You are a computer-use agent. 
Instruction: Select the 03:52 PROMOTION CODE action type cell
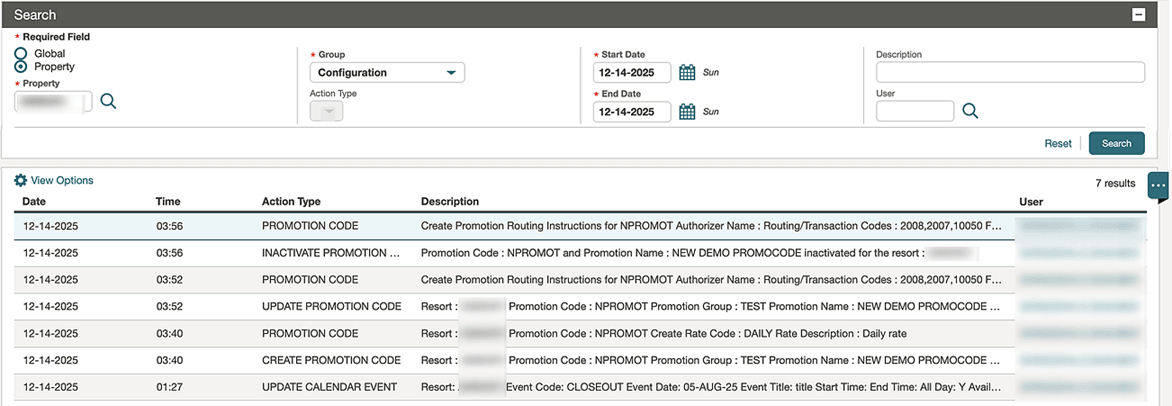(310, 280)
